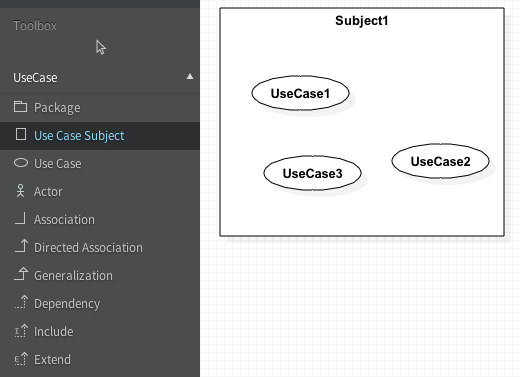This screenshot has height=377, width=520.
Task: Click the Package toolbox label
Action: [57, 108]
